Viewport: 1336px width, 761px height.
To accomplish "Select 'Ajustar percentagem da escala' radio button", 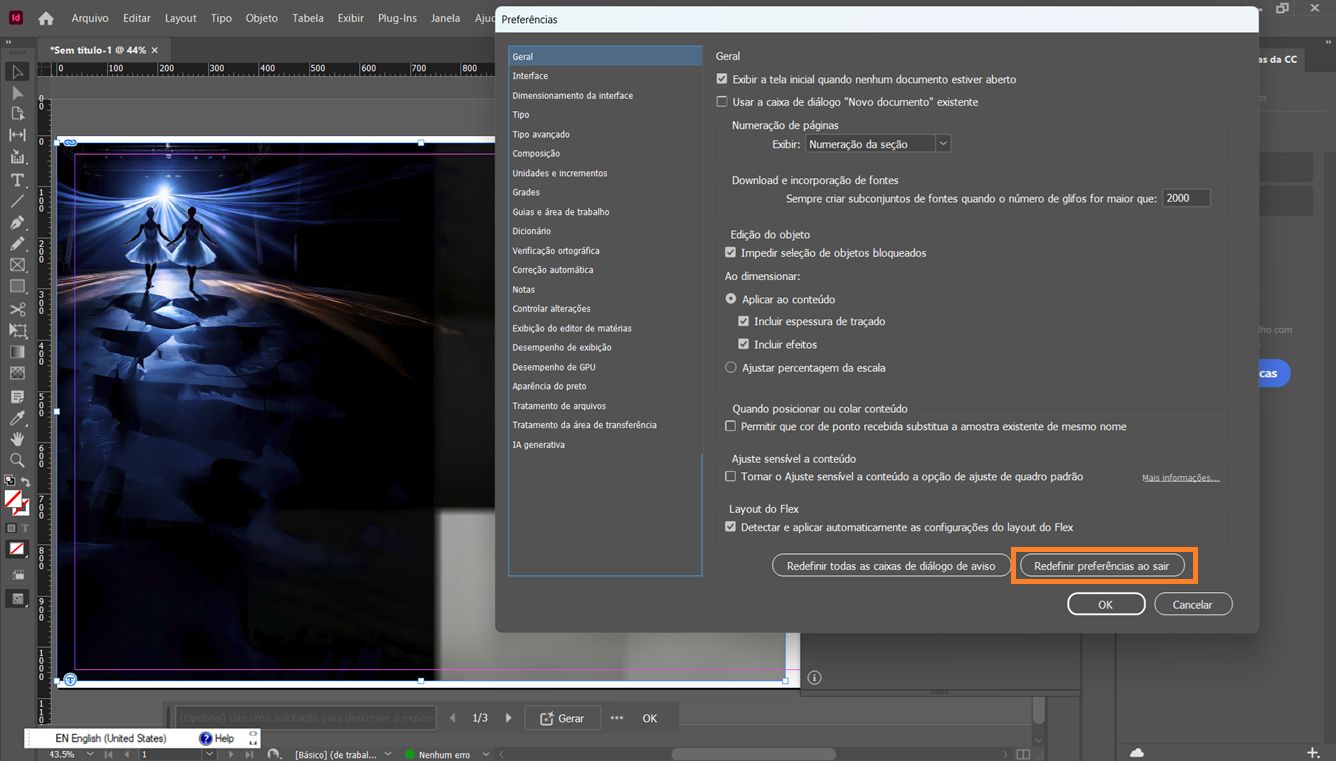I will [731, 368].
